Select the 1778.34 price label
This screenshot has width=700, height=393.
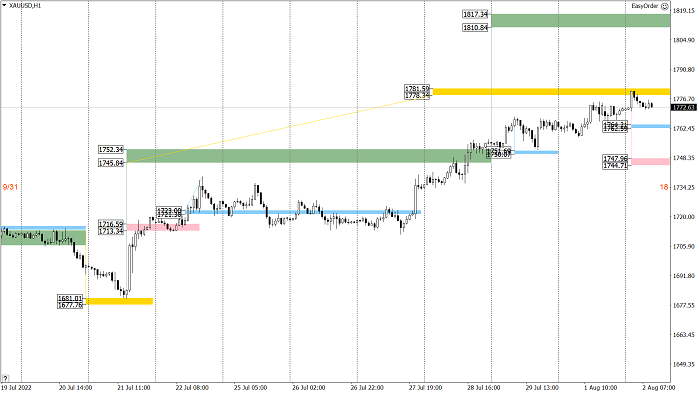[x=417, y=96]
